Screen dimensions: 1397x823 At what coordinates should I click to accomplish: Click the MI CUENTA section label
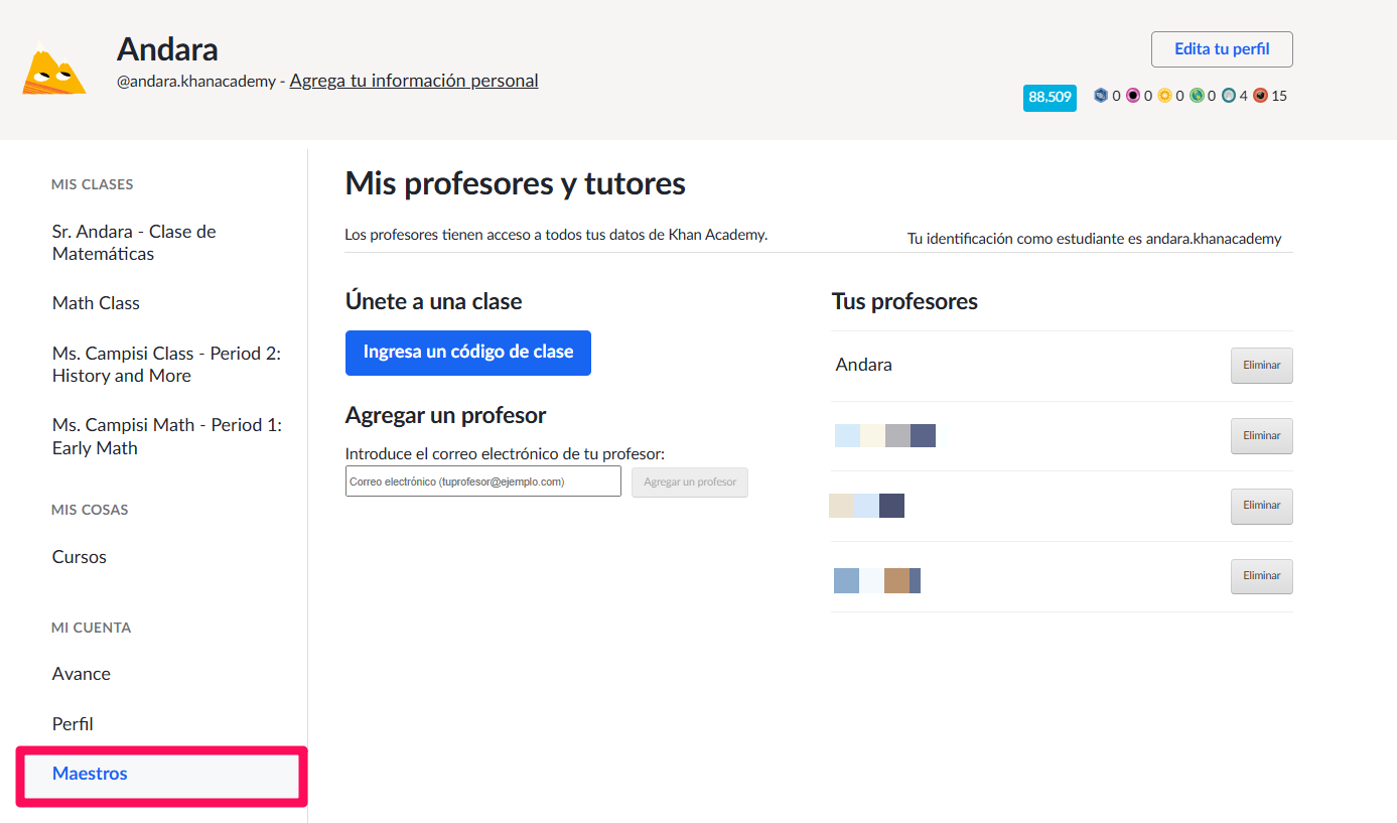click(91, 628)
